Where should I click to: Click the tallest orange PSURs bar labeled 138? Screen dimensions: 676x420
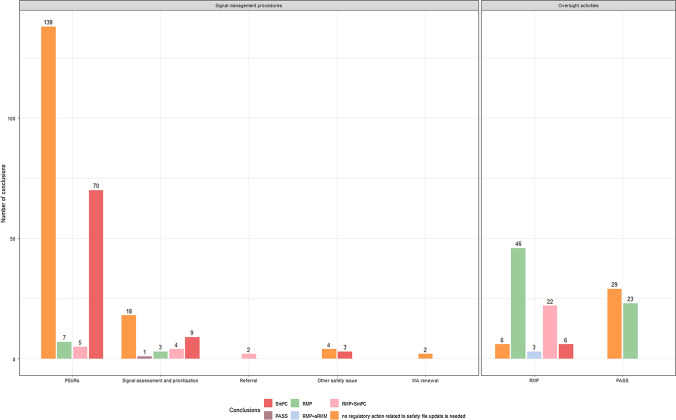[x=48, y=192]
